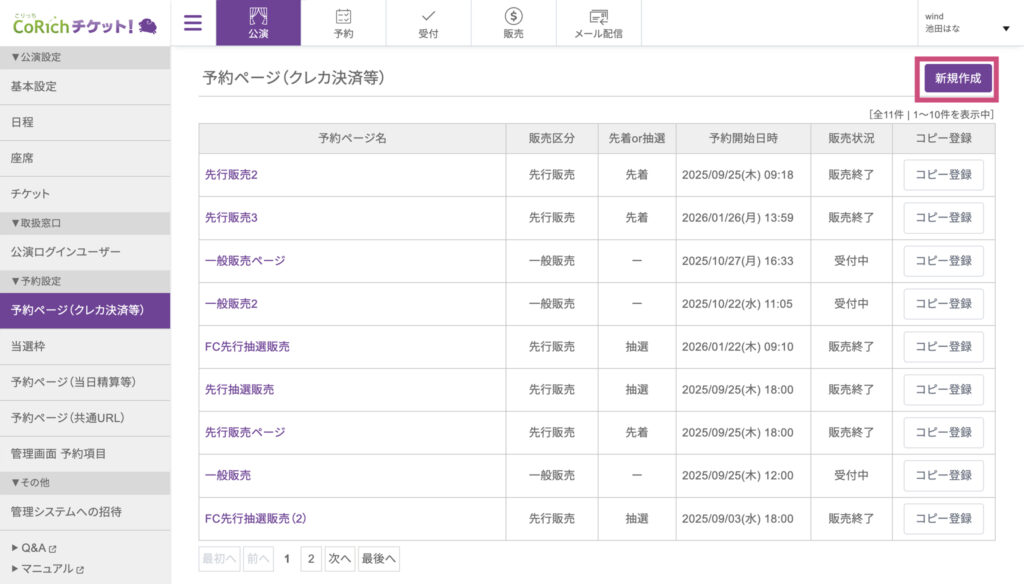
Task: Open the メール配信 icon tab
Action: 598,23
